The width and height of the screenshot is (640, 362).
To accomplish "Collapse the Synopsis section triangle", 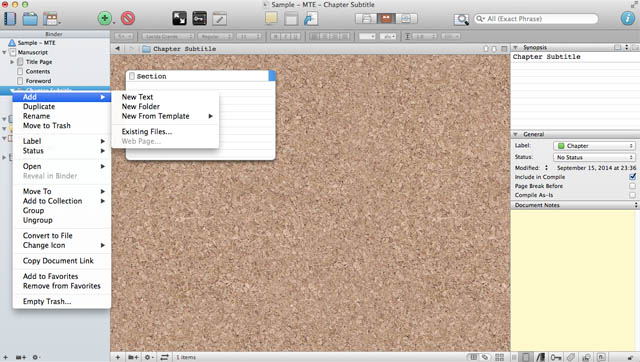I will [515, 47].
